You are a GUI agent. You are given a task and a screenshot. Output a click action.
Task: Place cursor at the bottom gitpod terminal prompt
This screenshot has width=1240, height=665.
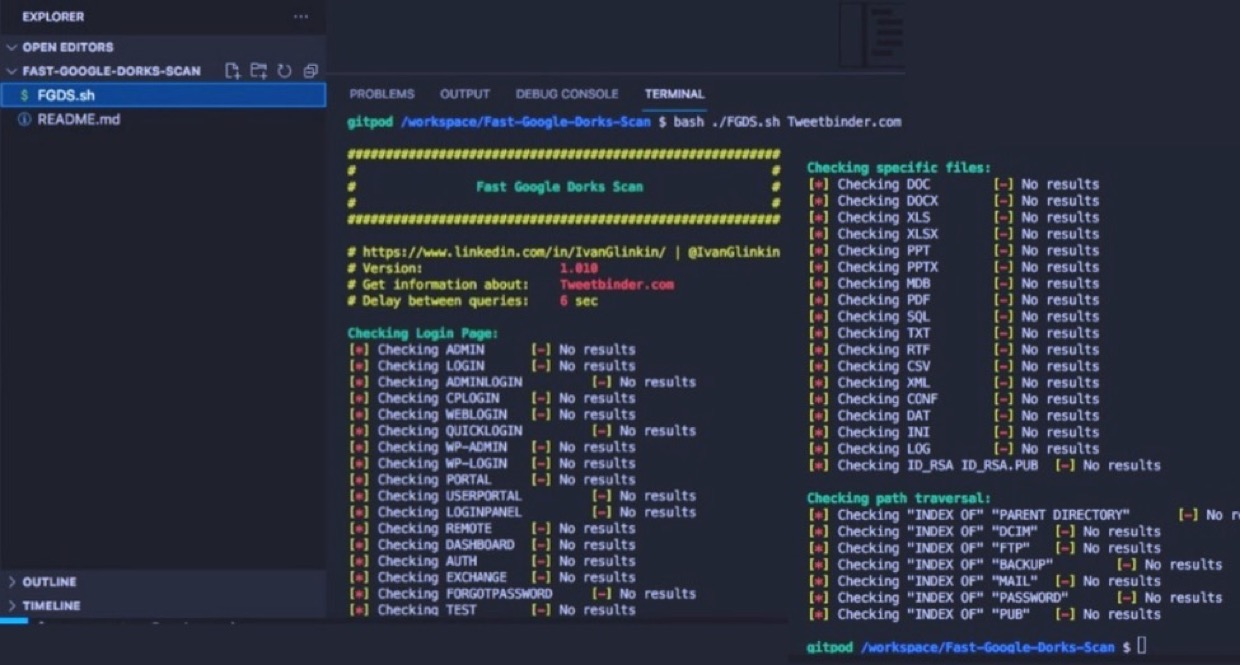click(x=1141, y=647)
